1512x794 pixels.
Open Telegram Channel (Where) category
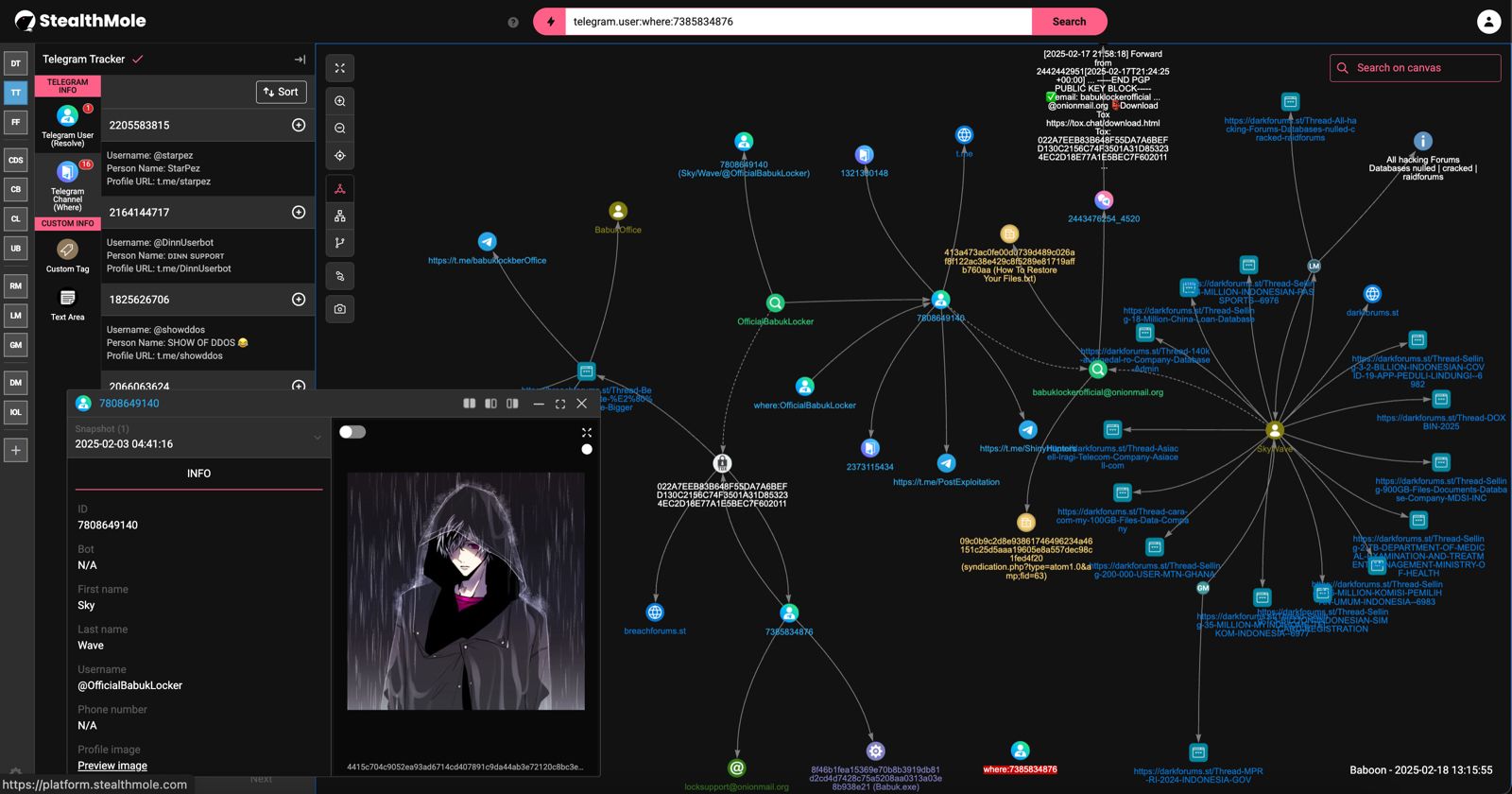coord(67,185)
